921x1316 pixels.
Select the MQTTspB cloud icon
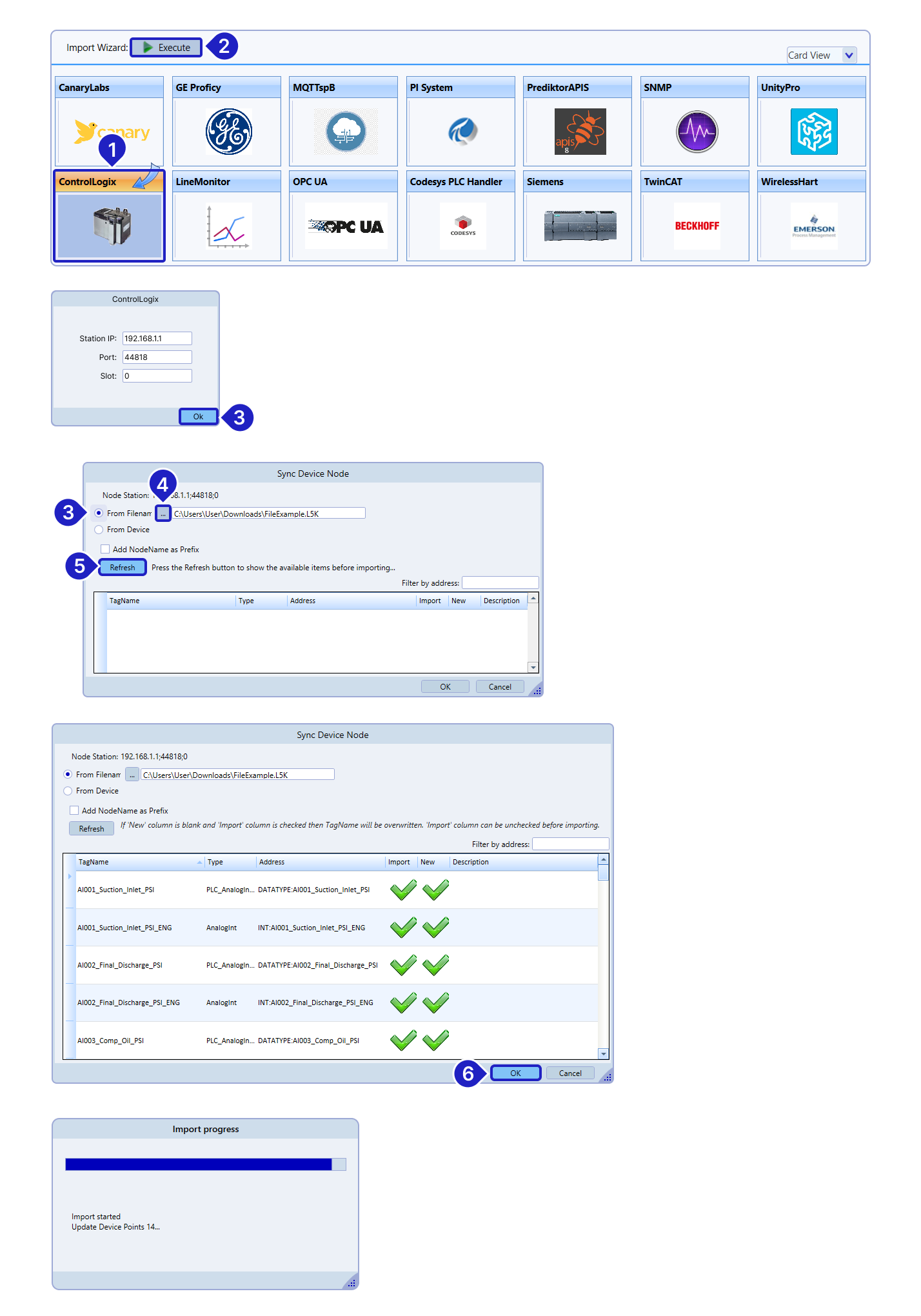click(x=346, y=132)
